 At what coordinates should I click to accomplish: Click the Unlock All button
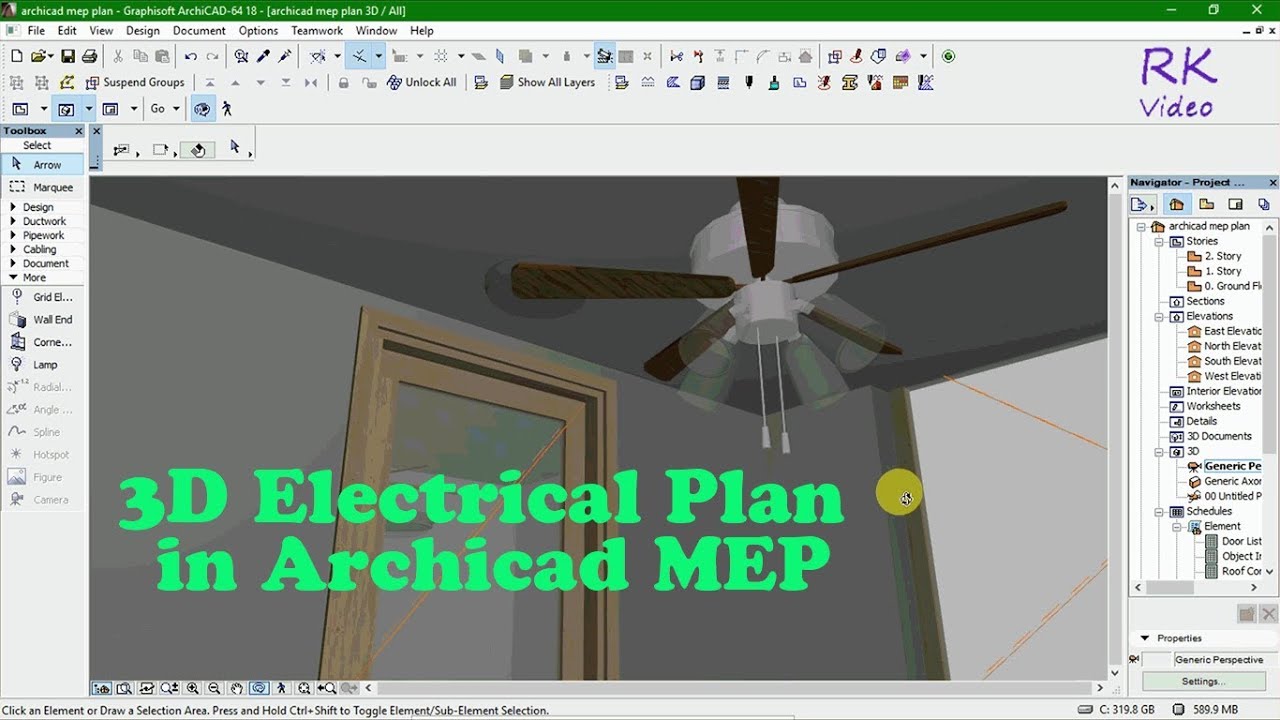421,83
